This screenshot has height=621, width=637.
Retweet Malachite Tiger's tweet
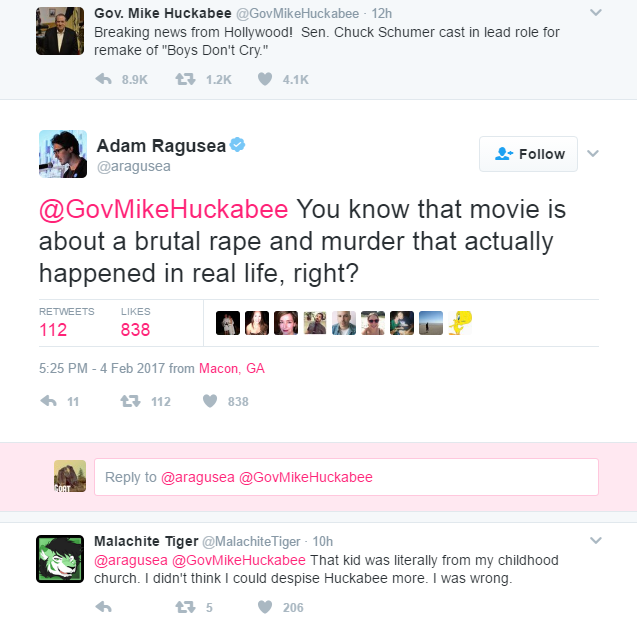[185, 606]
